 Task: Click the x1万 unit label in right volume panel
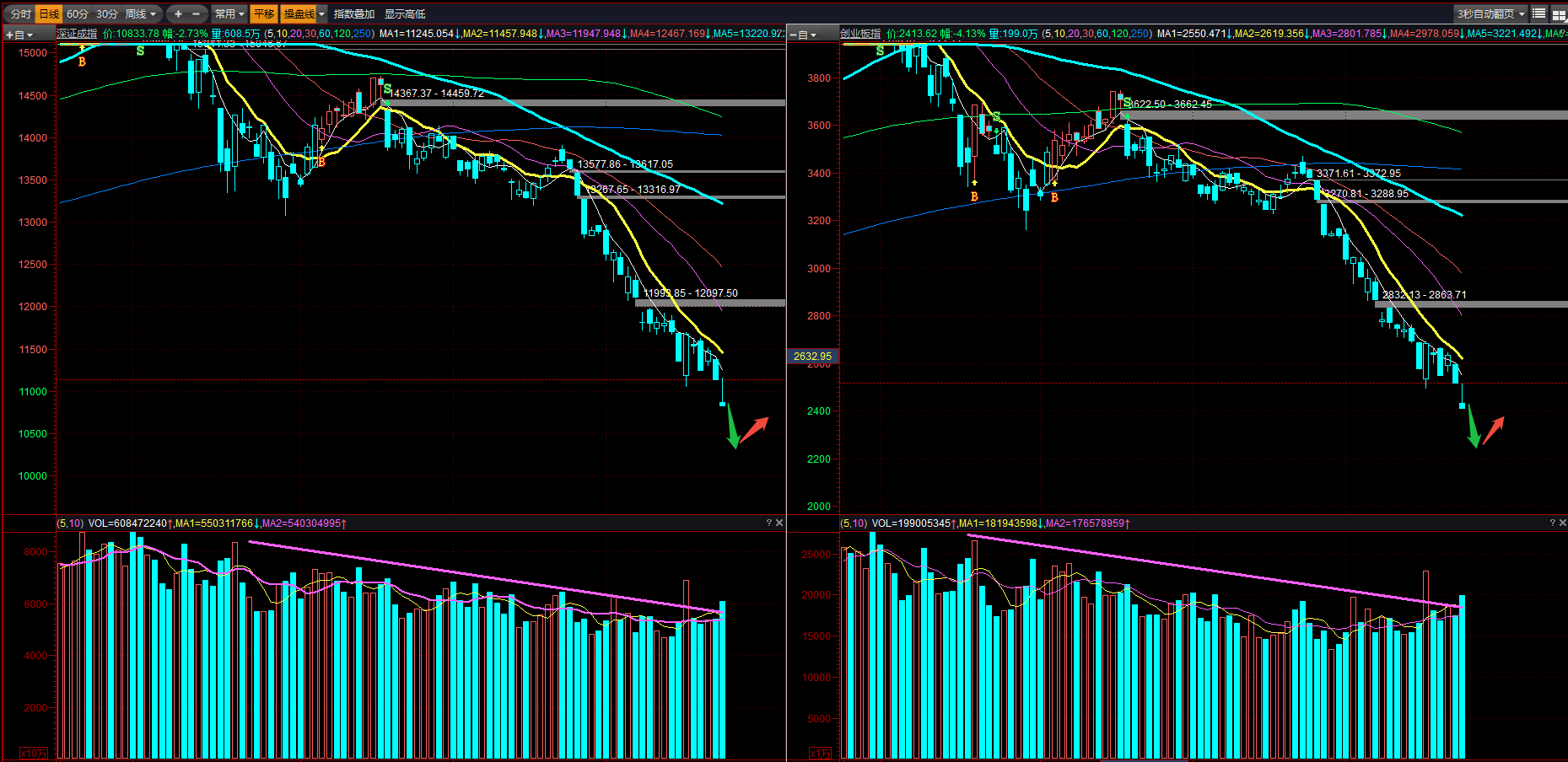click(x=820, y=754)
